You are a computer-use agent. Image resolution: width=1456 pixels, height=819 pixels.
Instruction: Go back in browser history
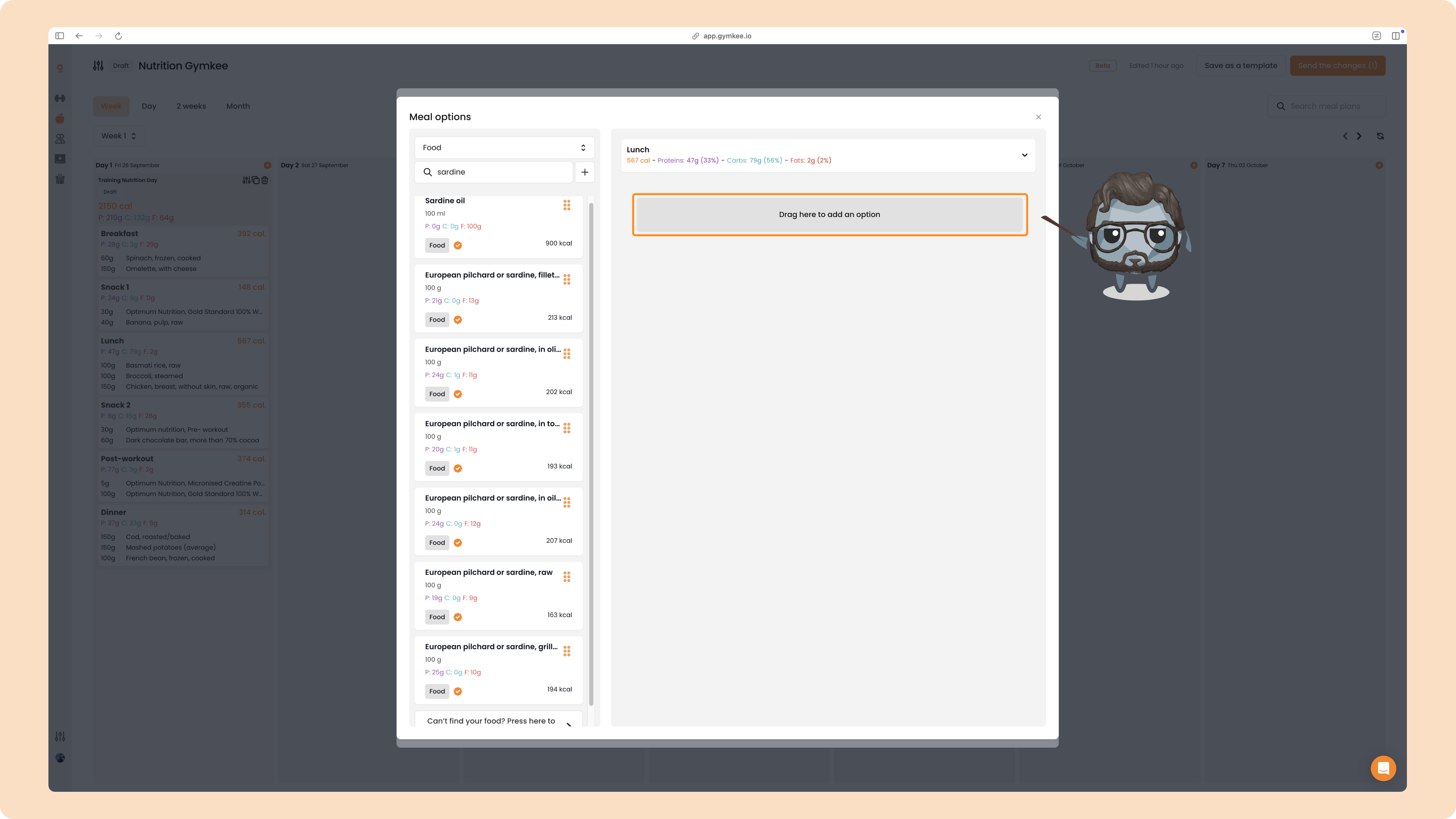79,36
